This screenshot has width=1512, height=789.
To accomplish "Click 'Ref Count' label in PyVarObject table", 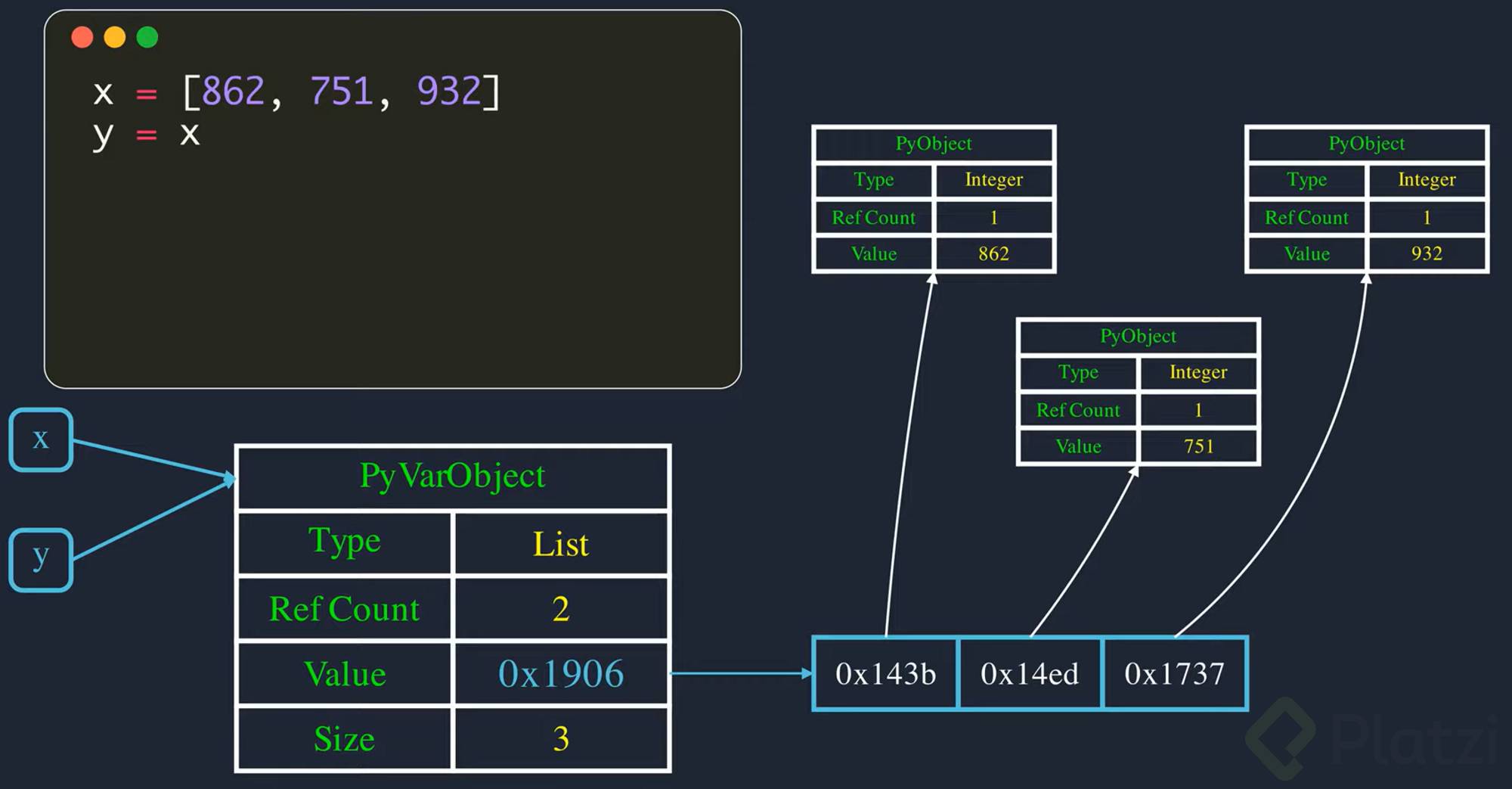I will [x=345, y=609].
